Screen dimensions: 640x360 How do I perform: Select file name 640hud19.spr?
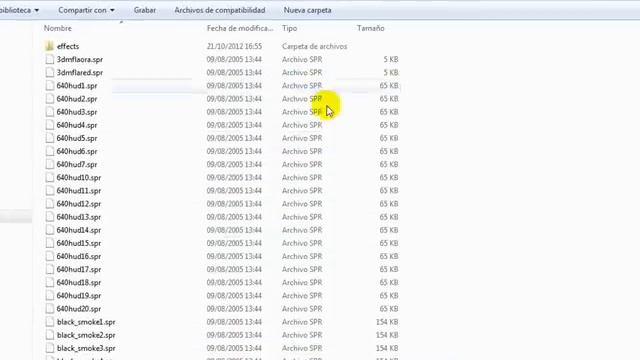79,296
